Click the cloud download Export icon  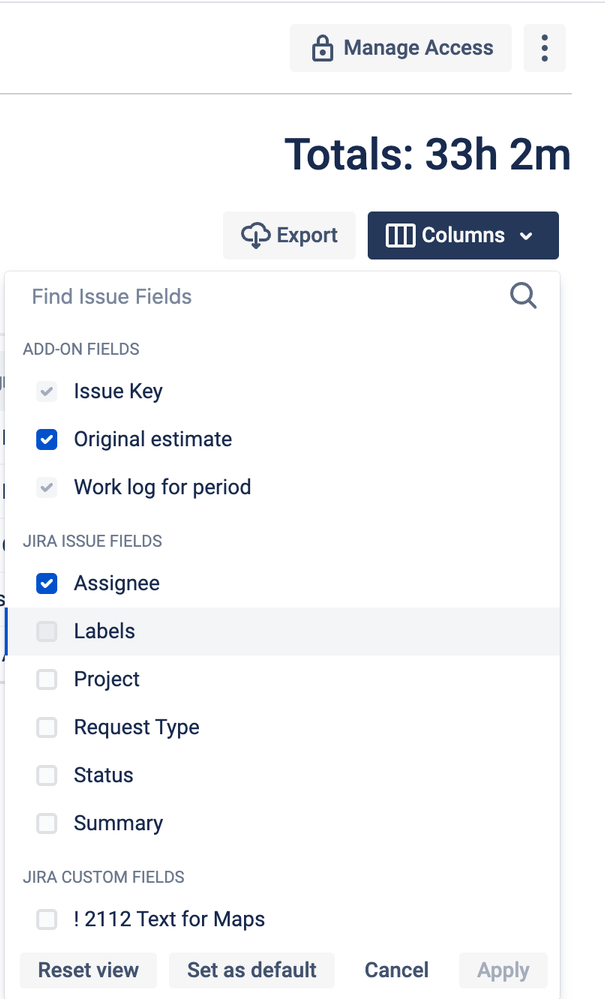click(x=256, y=236)
